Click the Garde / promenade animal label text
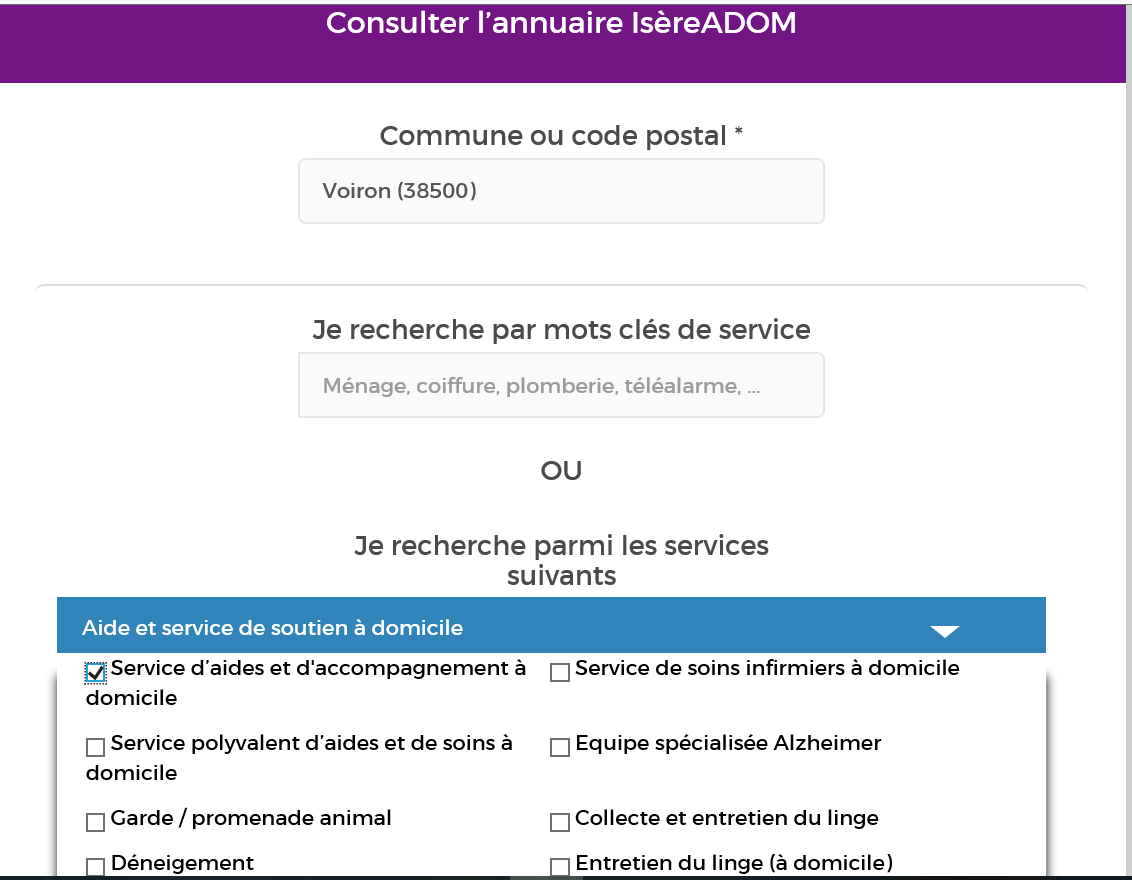The height and width of the screenshot is (880, 1132). tap(251, 818)
